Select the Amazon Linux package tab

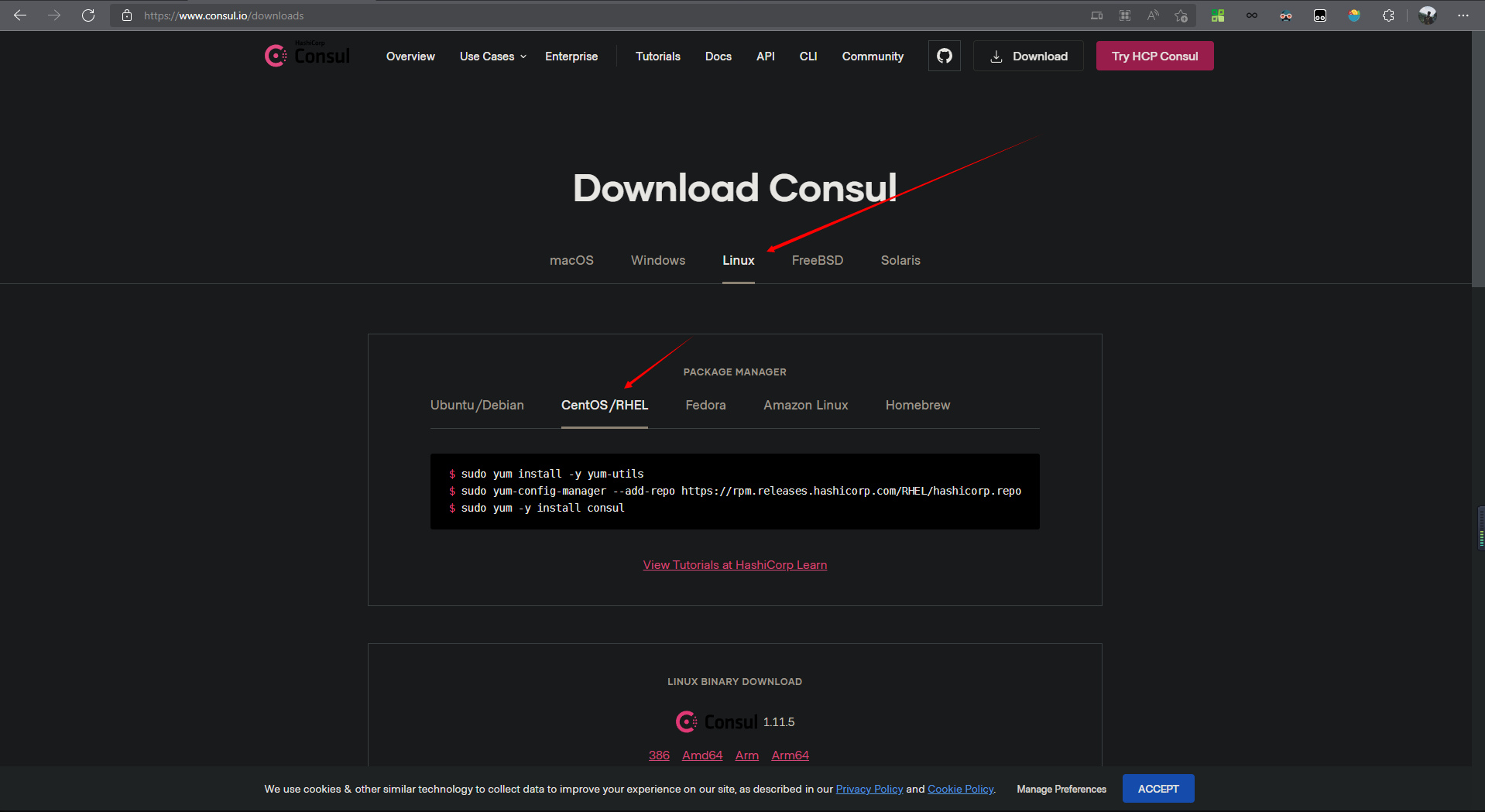pos(806,405)
